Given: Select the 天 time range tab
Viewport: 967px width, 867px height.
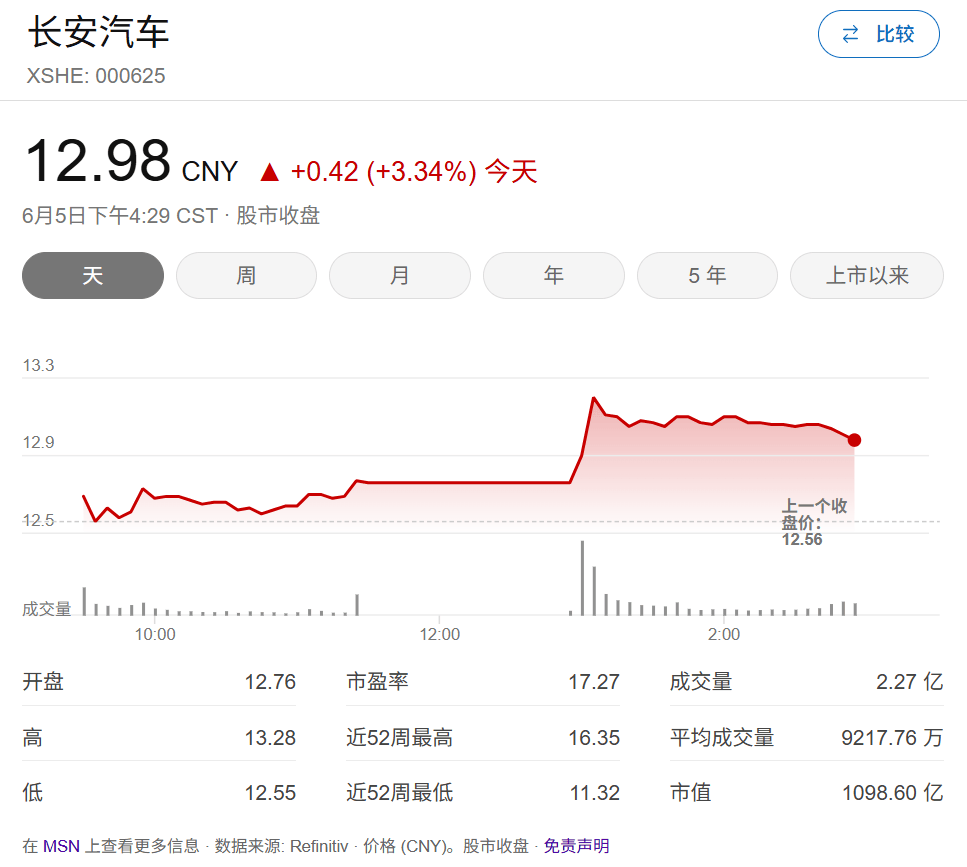Looking at the screenshot, I should coord(93,275).
